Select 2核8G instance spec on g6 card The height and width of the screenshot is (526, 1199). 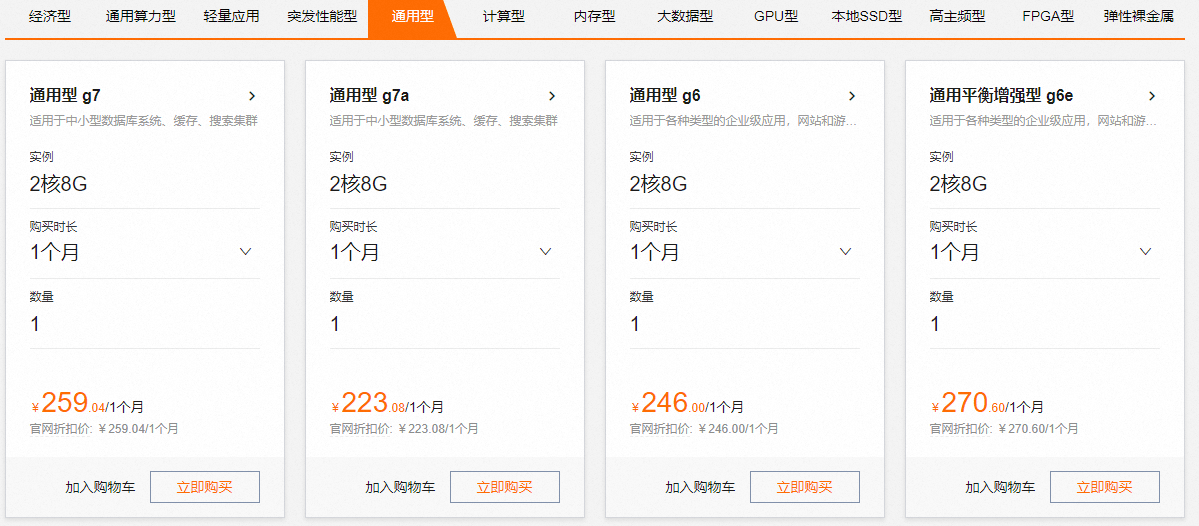pyautogui.click(x=658, y=183)
